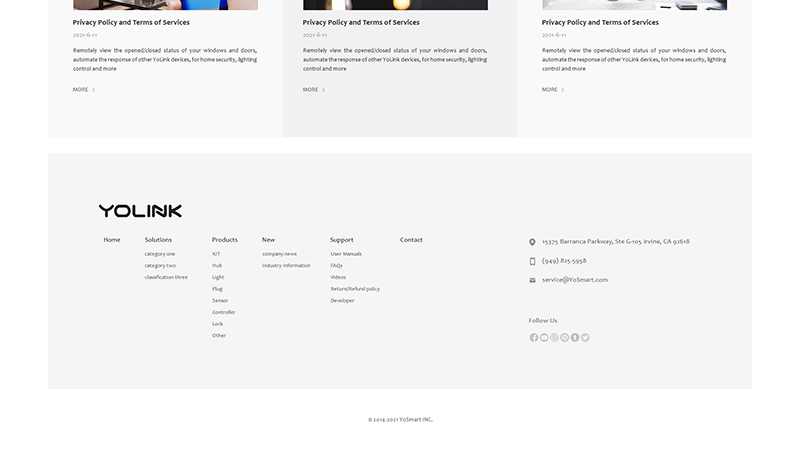Click the '© 2014-2021 YoSmart INC.' copyright text
800x450 pixels.
click(400, 419)
